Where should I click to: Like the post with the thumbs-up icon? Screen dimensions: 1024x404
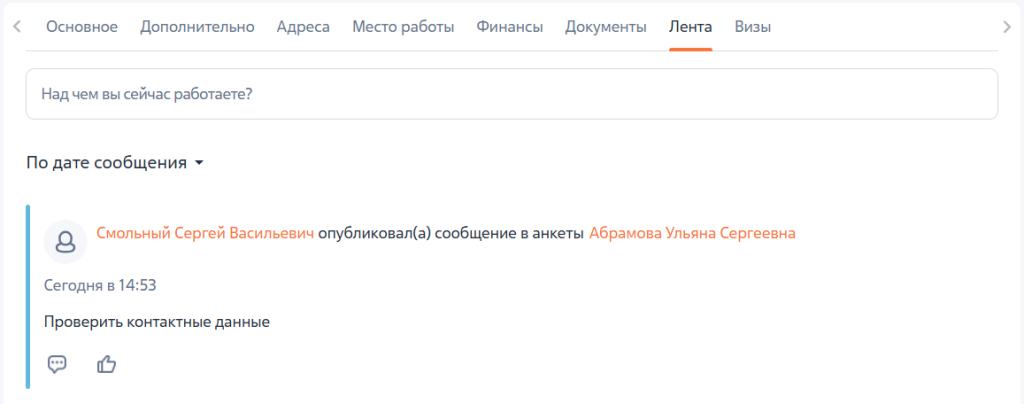[x=106, y=364]
